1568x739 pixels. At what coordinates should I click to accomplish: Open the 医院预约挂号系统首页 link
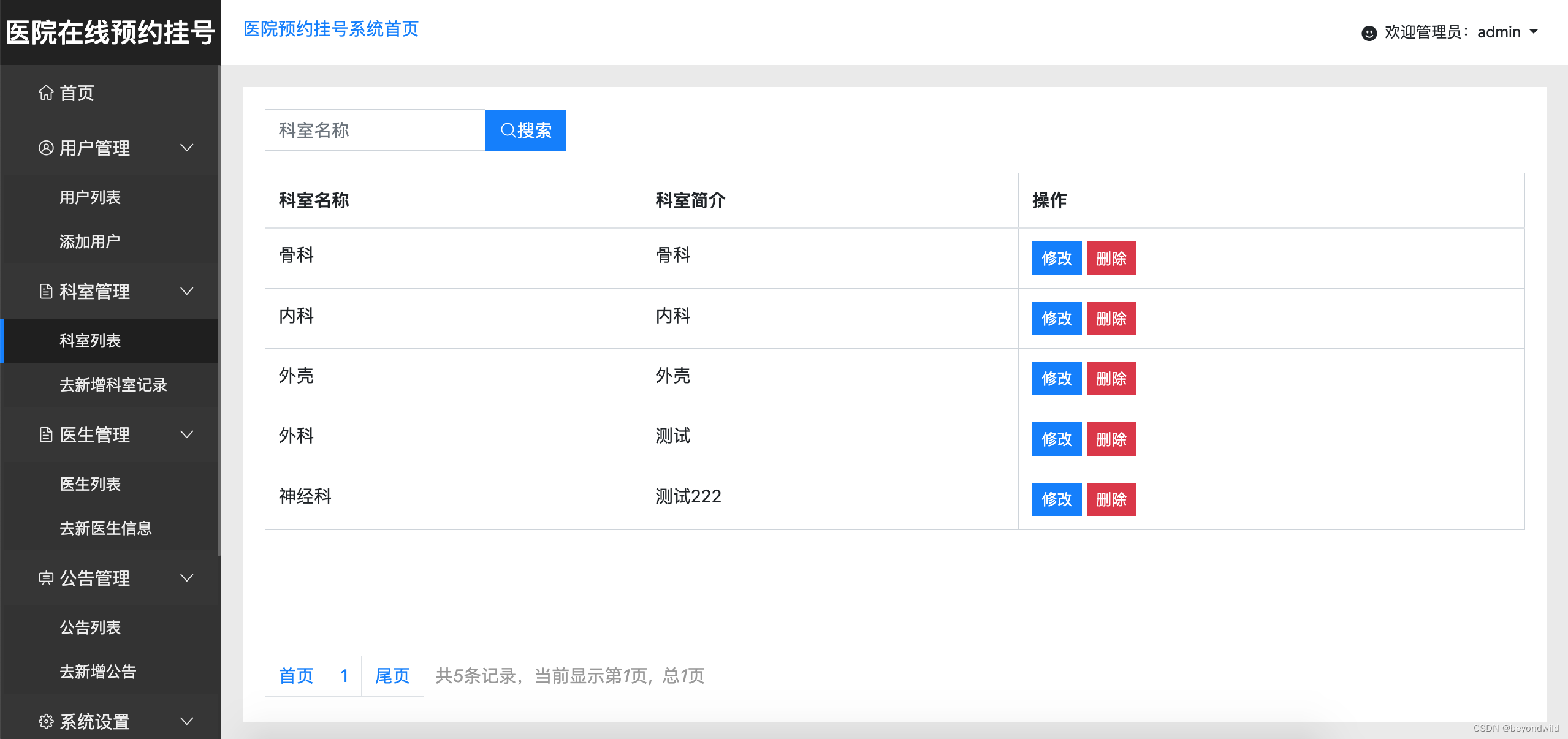(330, 29)
